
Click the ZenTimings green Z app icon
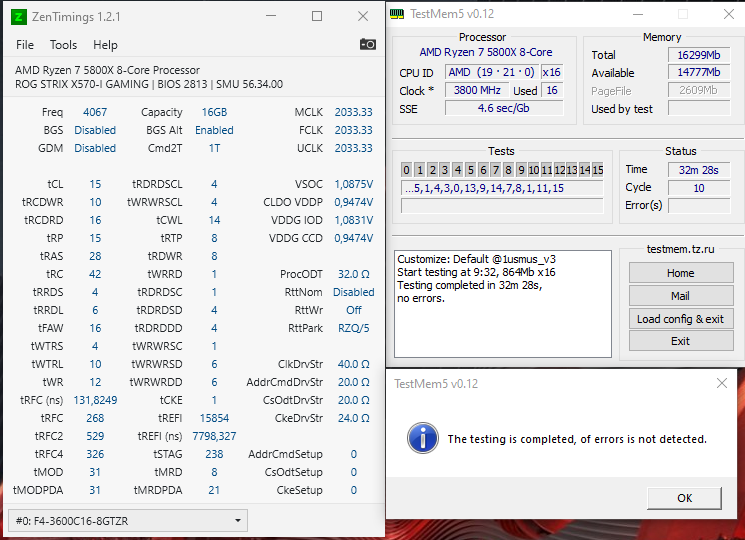click(x=18, y=17)
